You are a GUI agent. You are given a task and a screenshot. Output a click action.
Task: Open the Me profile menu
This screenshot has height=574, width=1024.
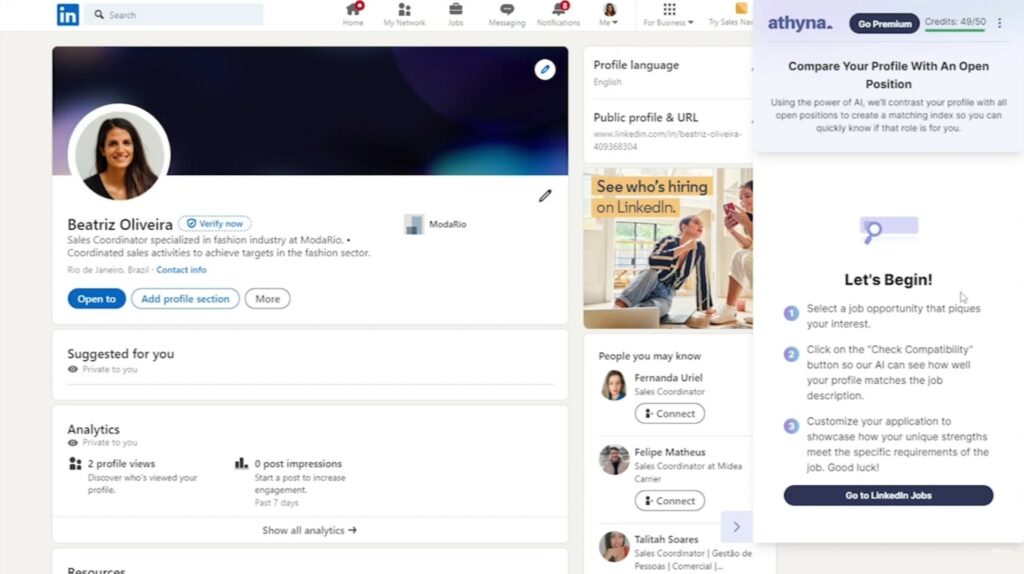click(609, 14)
